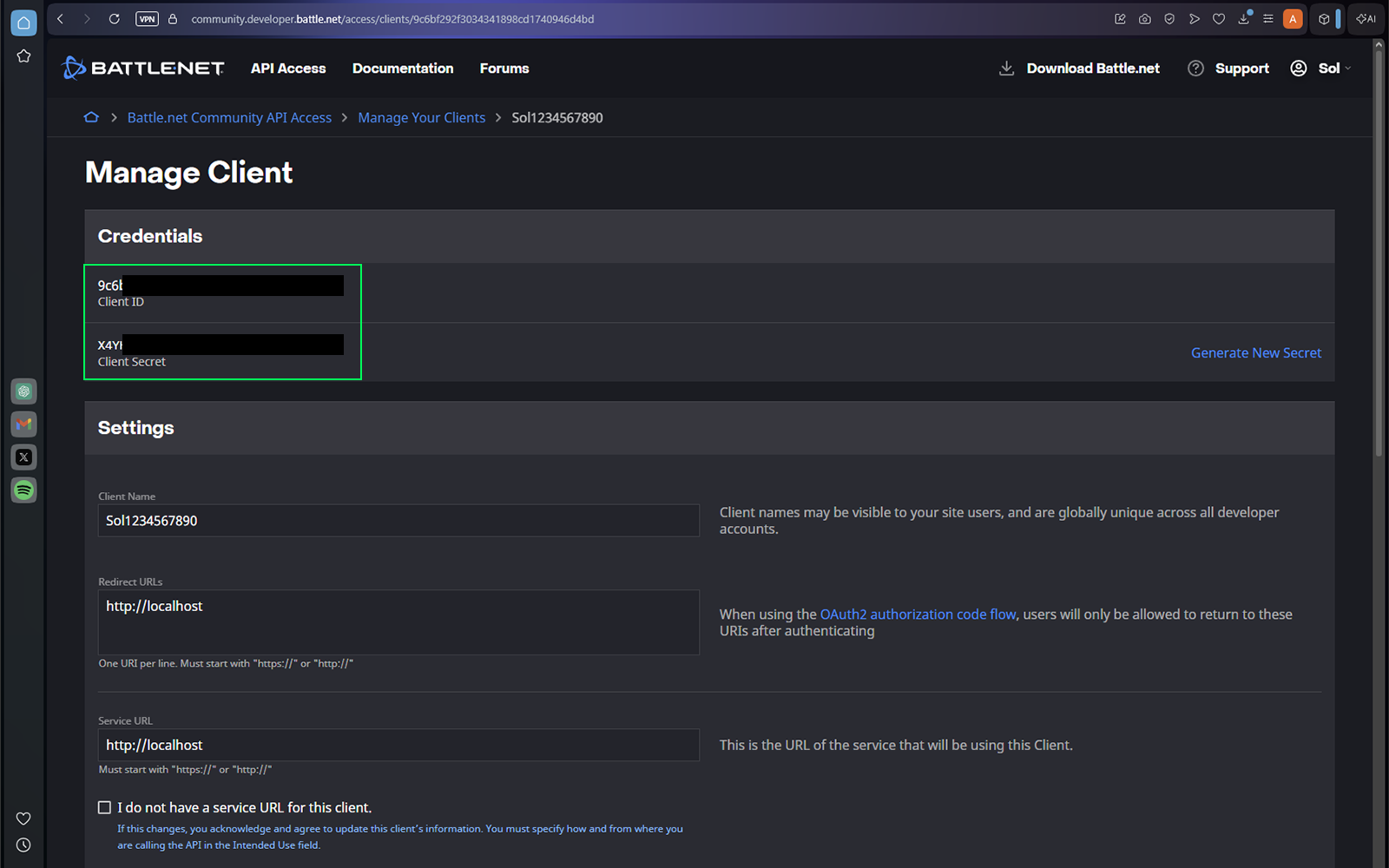1389x868 pixels.
Task: Open Manage Your Clients breadcrumb
Action: pos(422,118)
